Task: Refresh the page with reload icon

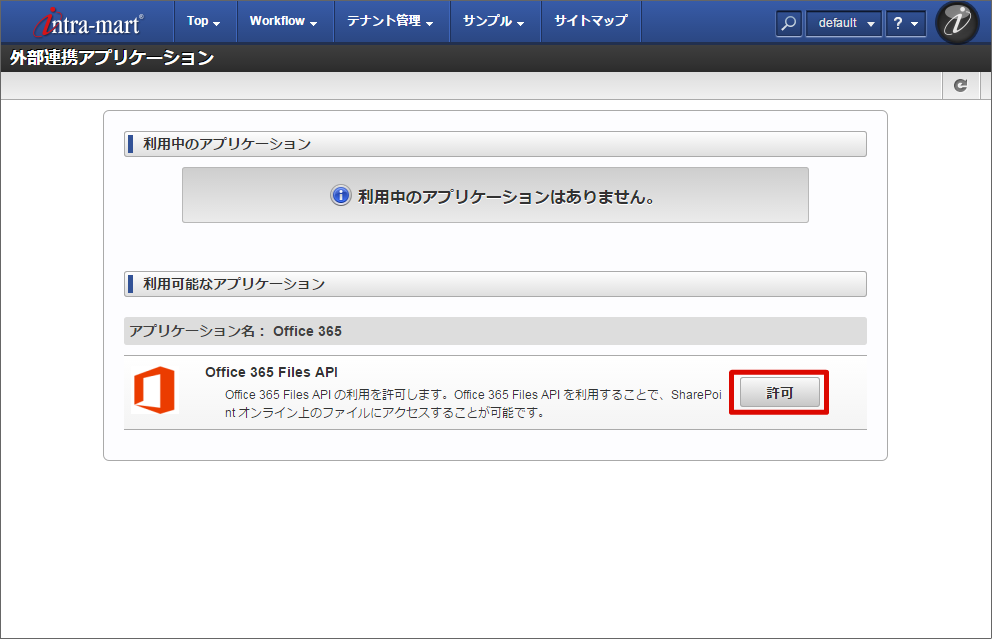Action: (x=960, y=85)
